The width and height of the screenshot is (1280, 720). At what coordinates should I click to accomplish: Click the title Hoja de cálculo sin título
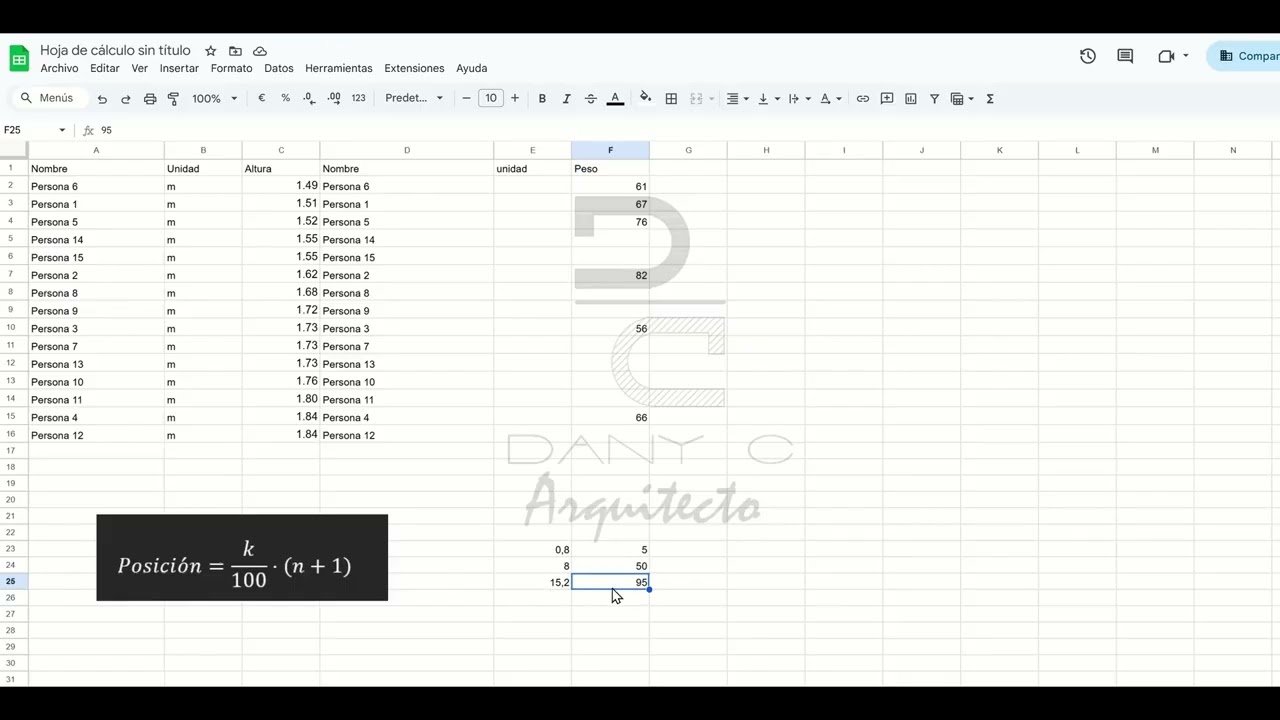[x=115, y=50]
